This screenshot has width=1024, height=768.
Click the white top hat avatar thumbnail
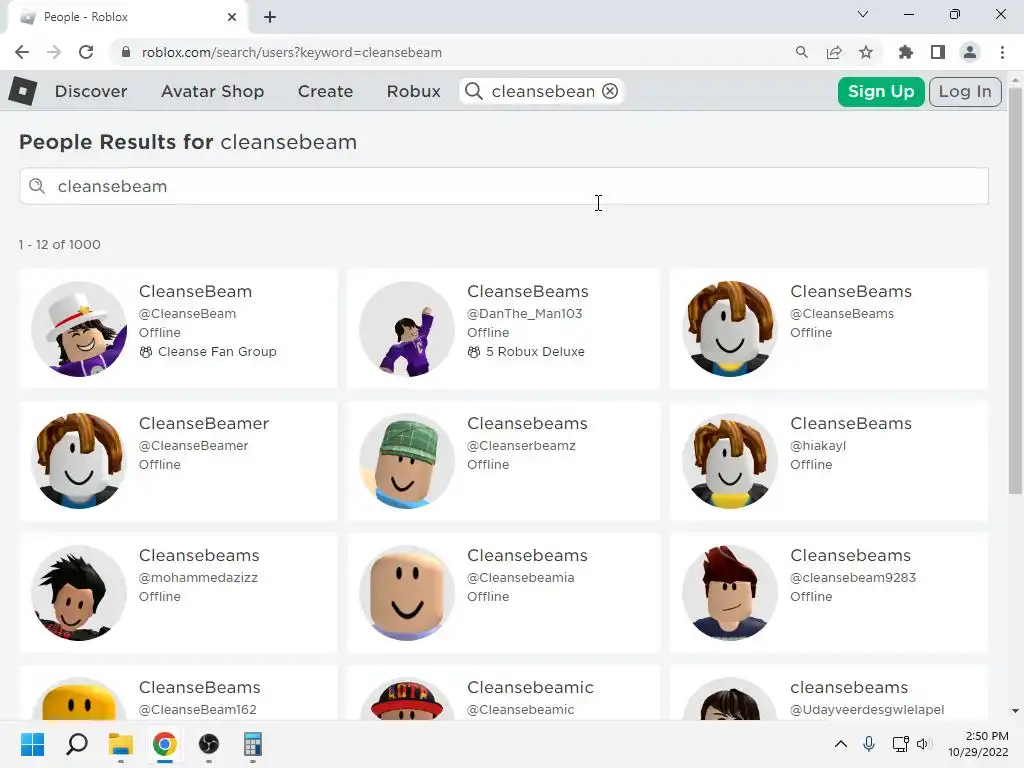tap(79, 329)
